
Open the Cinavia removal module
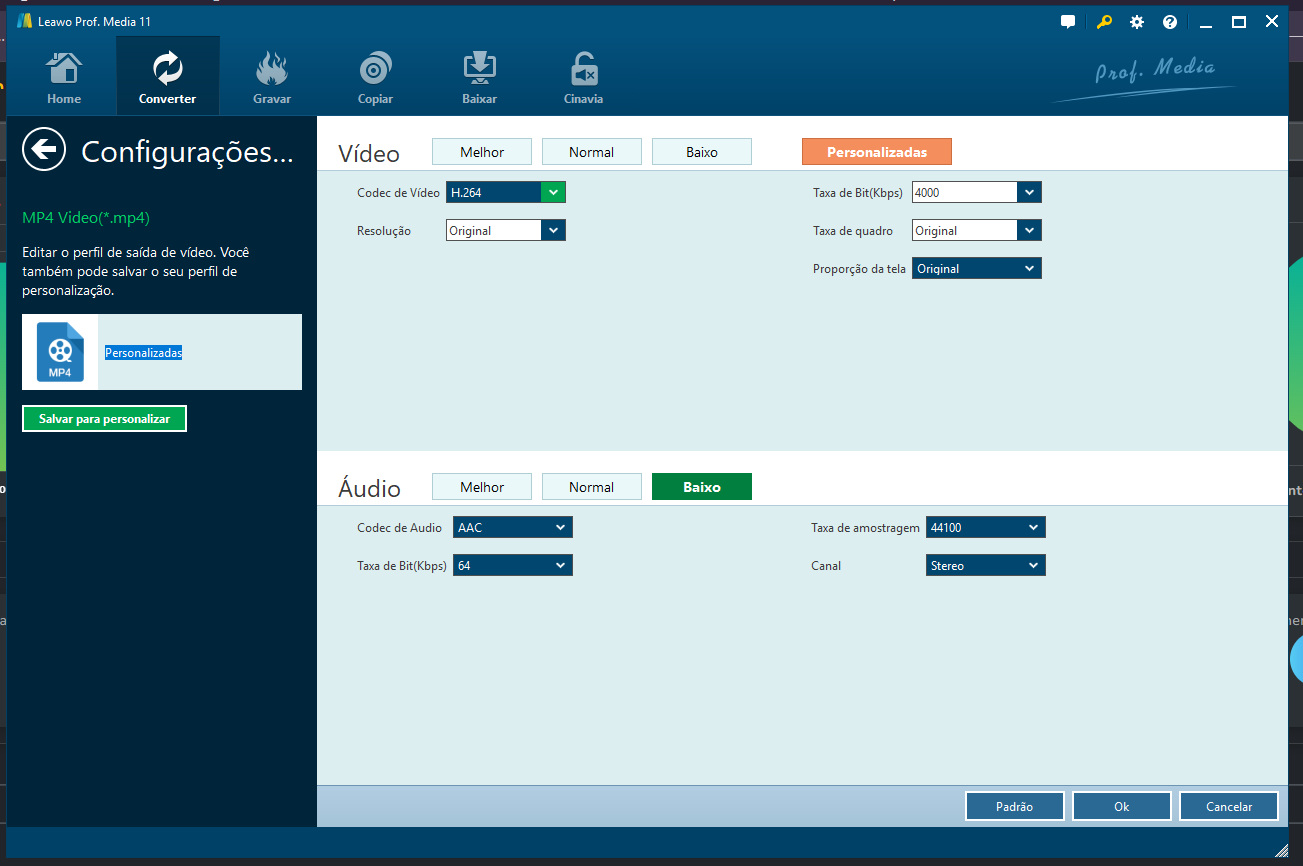[x=584, y=78]
